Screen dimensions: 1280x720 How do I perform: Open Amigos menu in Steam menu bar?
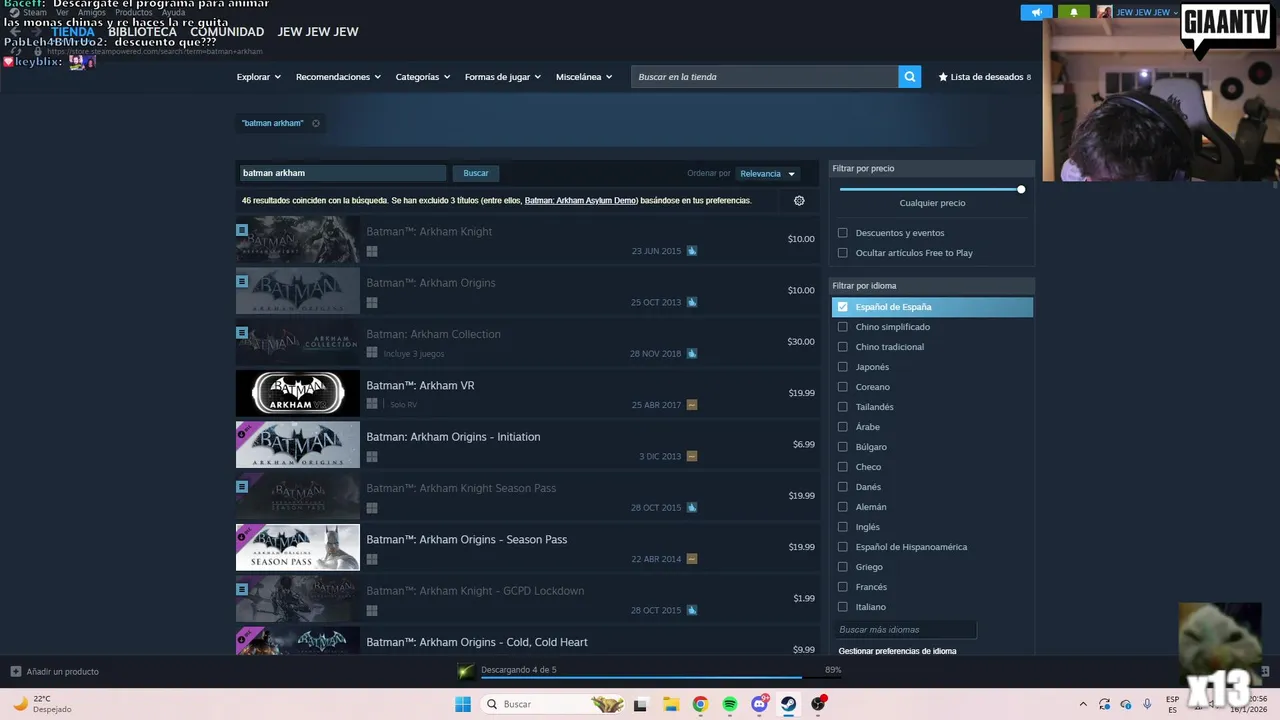[91, 12]
